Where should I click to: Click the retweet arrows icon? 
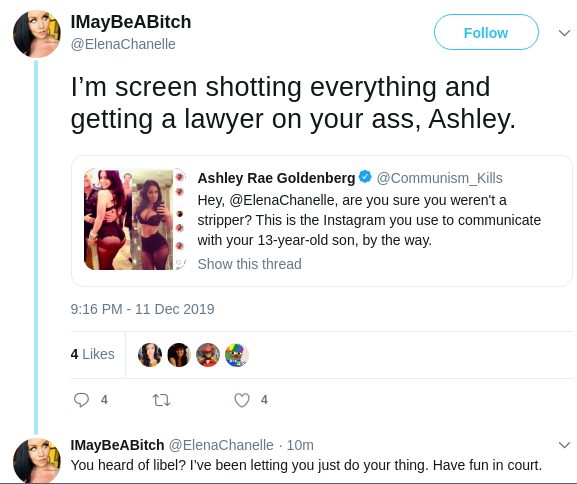(161, 400)
